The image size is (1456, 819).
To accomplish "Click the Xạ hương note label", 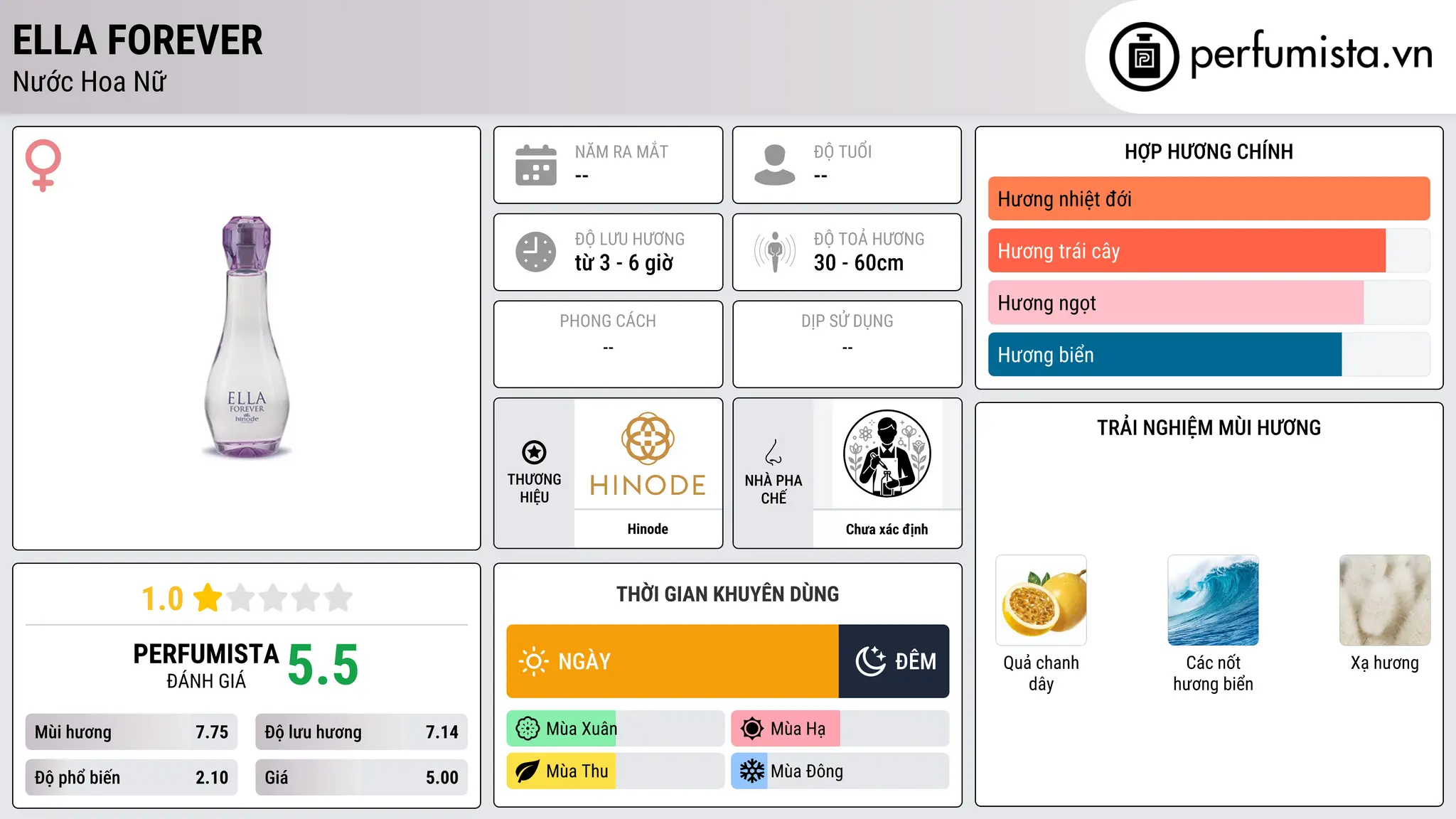I will [x=1385, y=663].
